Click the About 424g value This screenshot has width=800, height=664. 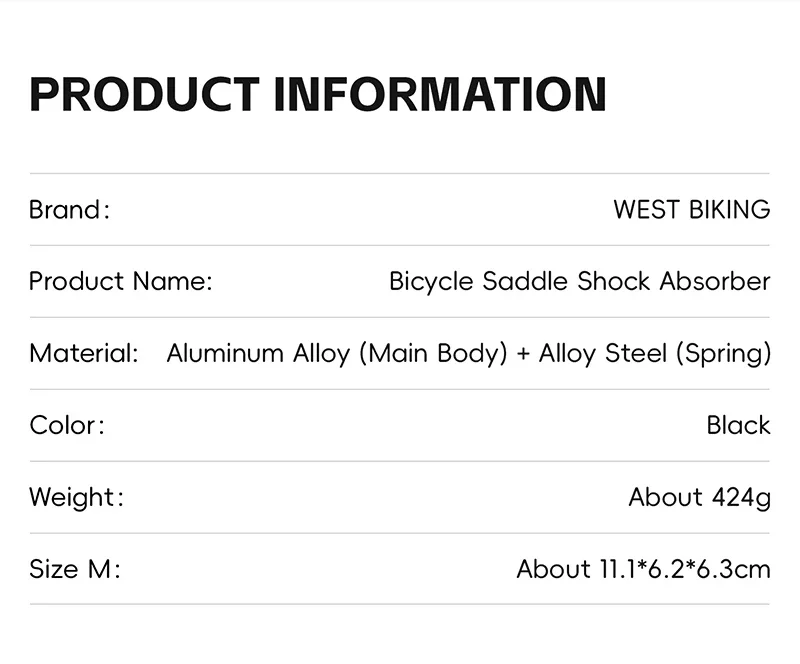click(699, 498)
